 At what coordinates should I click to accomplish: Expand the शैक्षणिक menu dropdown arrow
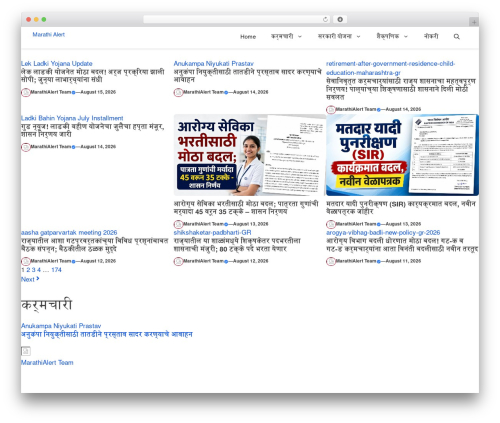click(406, 37)
